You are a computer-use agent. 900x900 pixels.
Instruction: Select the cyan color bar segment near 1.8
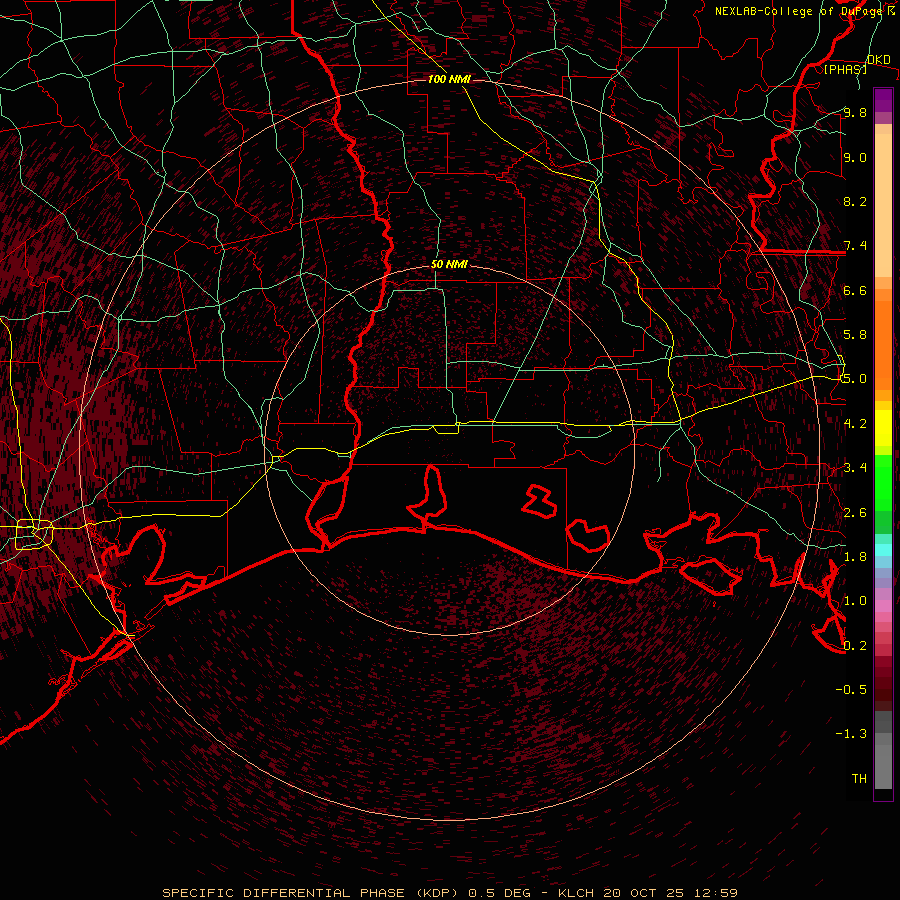click(883, 550)
